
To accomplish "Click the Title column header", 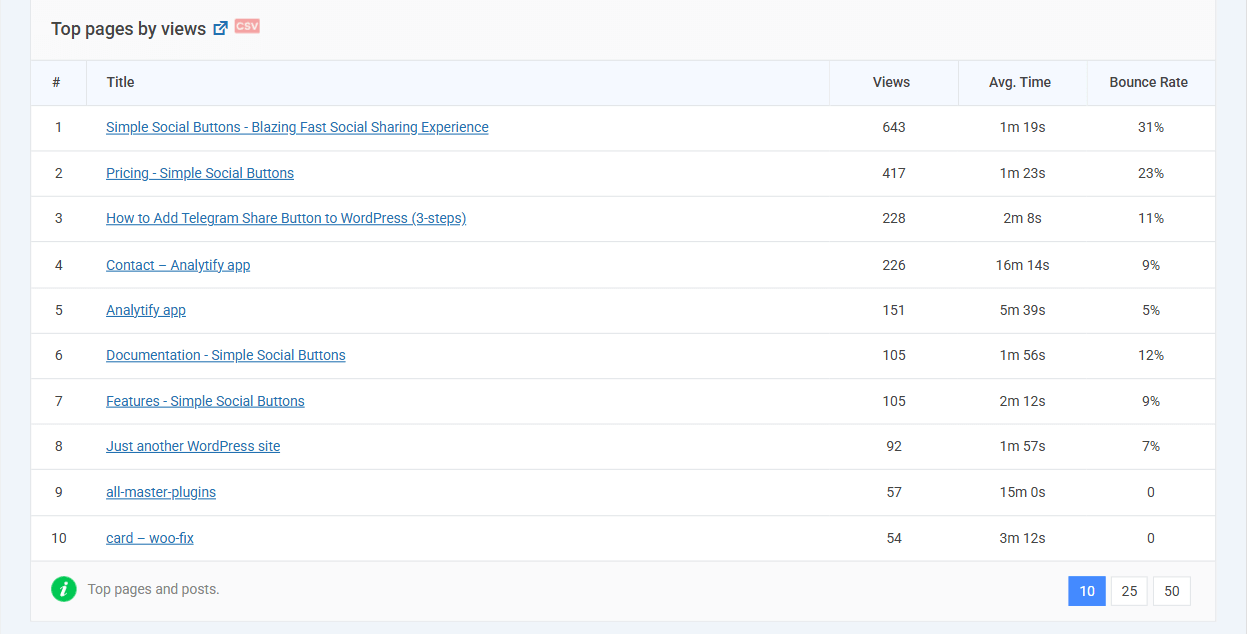I will (458, 83).
